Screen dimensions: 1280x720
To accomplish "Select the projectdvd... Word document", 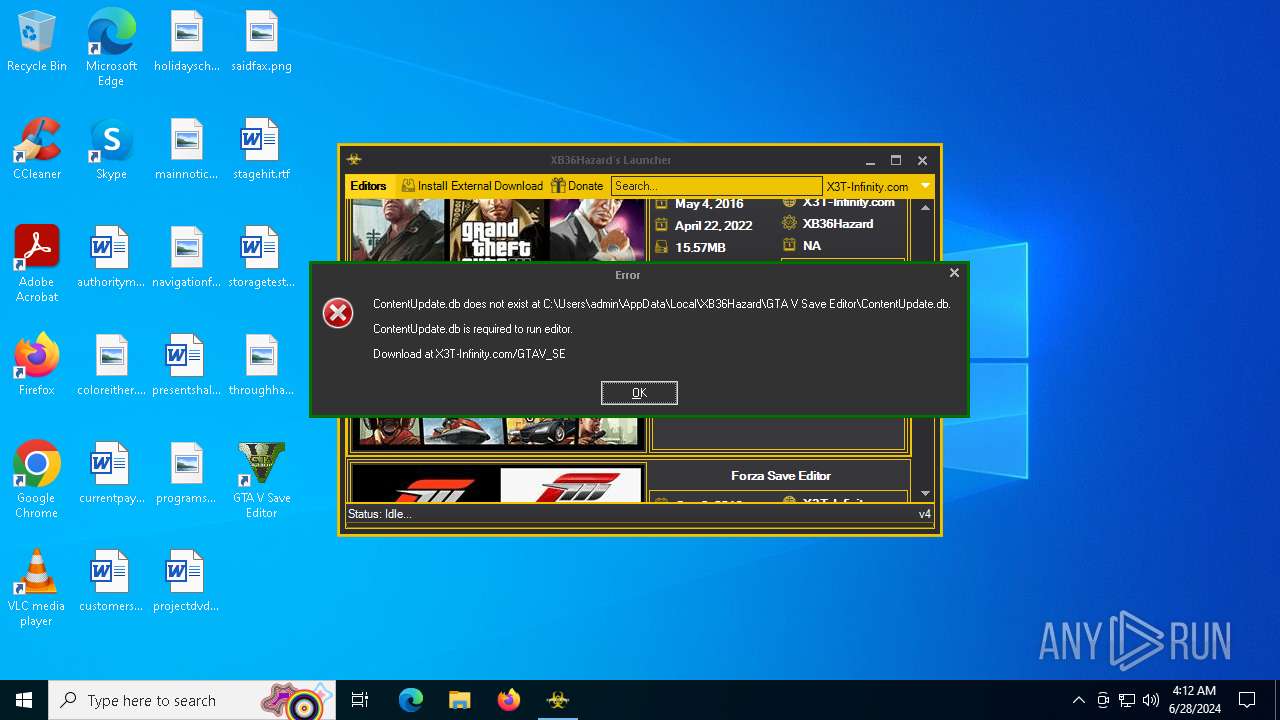I will coord(187,582).
